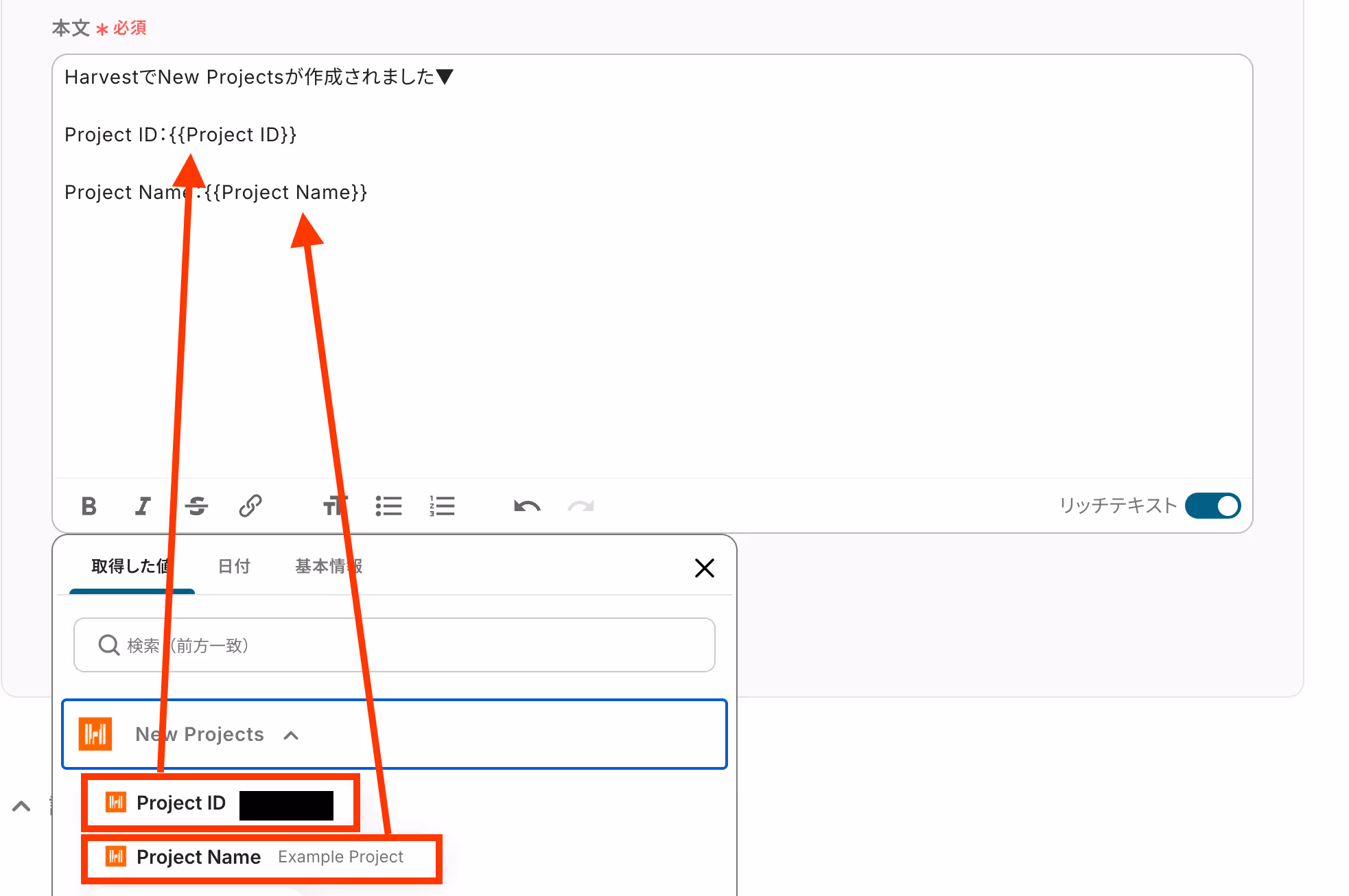Insert a numbered list

442,506
